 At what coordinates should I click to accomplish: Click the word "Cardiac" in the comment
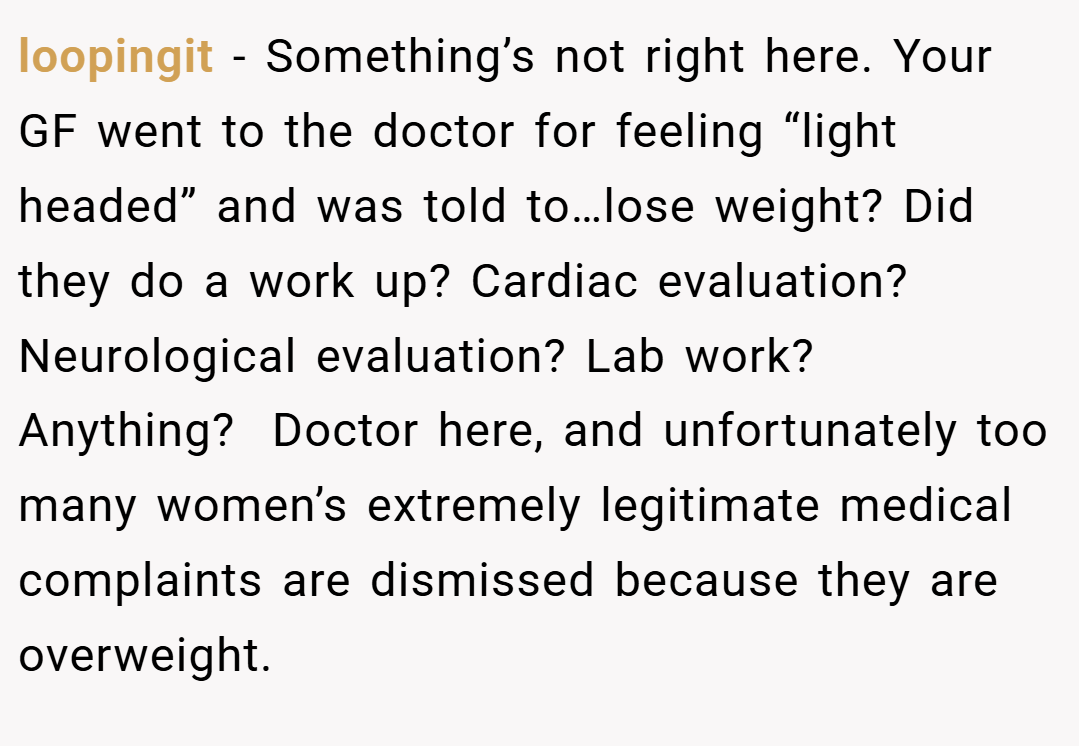coord(555,281)
